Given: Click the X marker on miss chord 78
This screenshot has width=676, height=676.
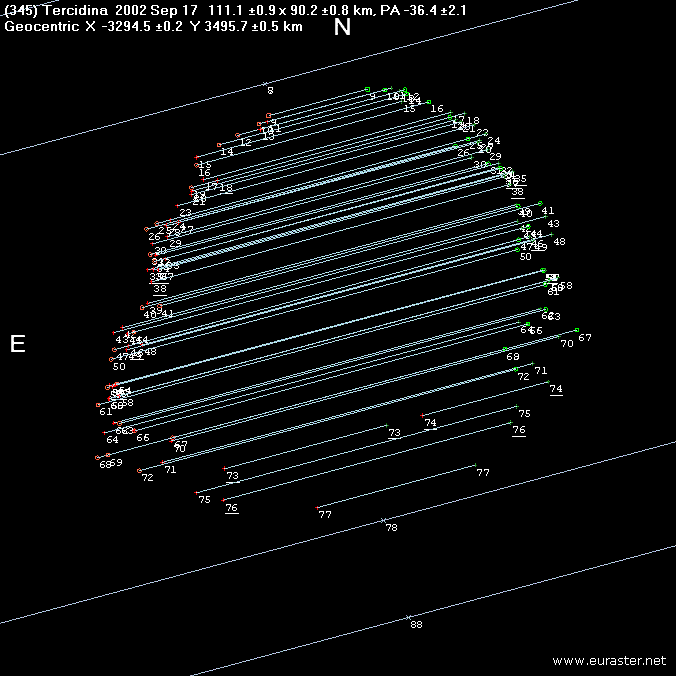Looking at the screenshot, I should 383,519.
